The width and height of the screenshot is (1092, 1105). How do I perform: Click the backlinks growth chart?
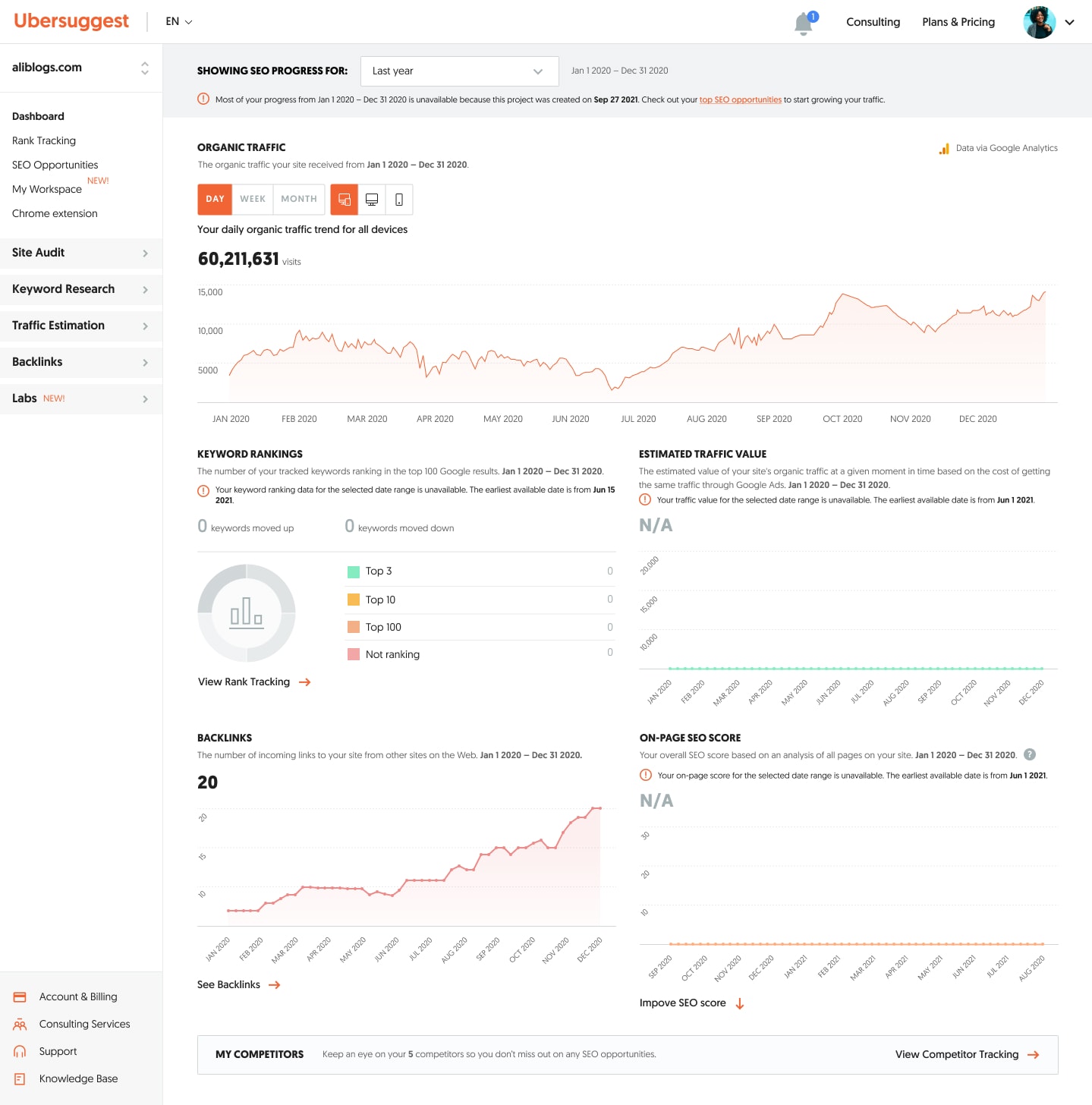407,866
